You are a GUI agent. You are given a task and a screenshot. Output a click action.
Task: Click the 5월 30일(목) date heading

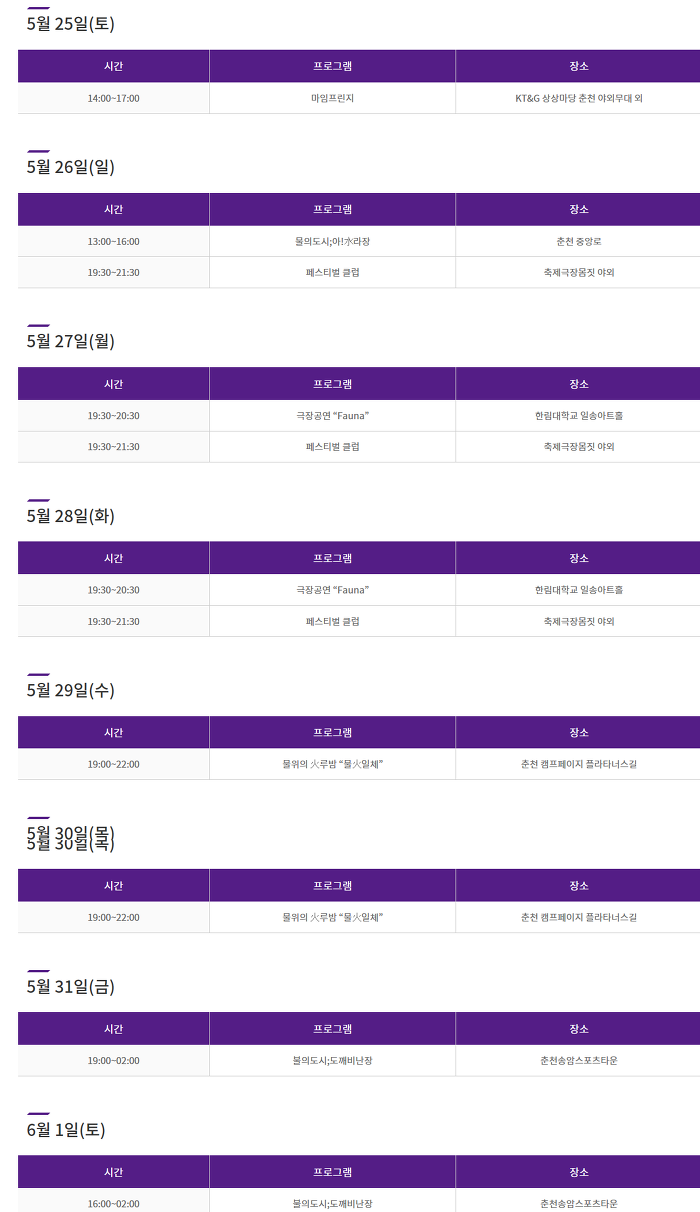pyautogui.click(x=71, y=838)
